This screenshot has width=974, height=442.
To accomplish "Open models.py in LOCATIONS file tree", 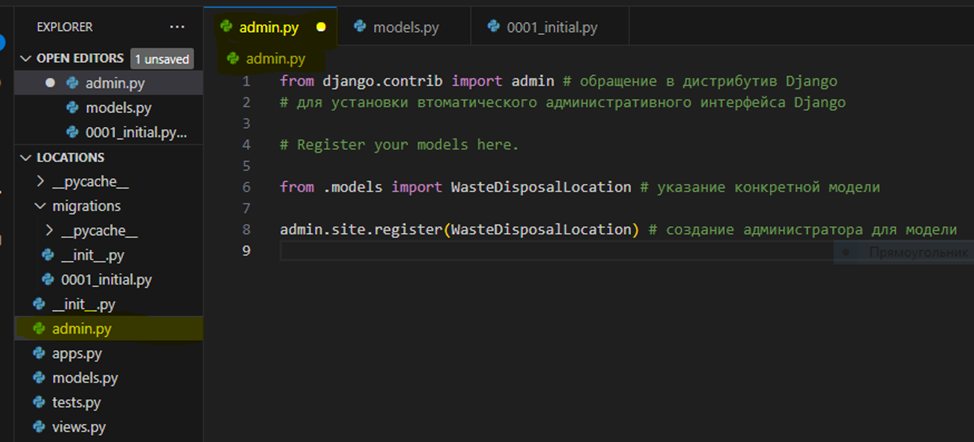I will 85,378.
